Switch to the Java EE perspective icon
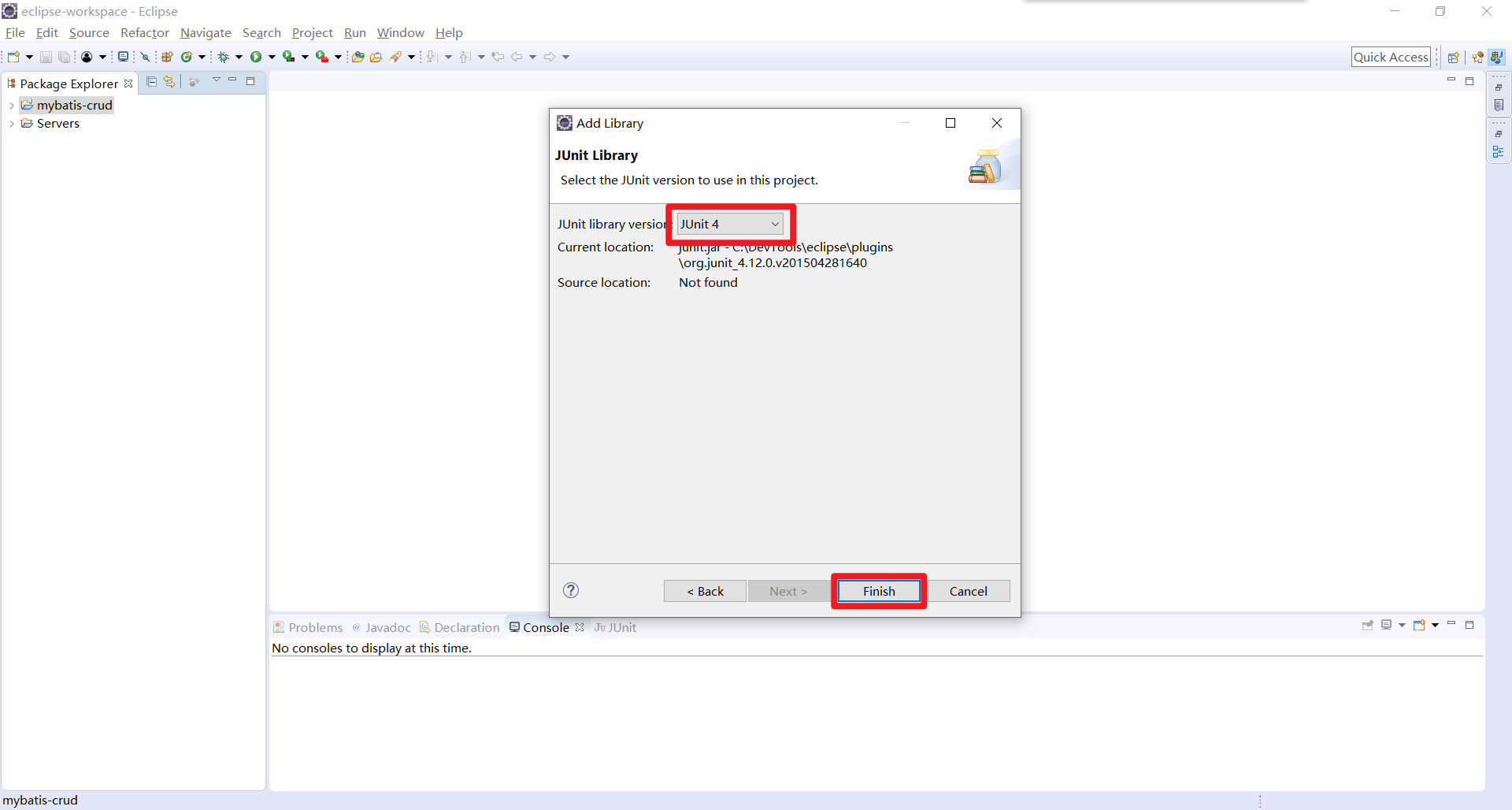Viewport: 1512px width, 810px height. tap(1478, 58)
